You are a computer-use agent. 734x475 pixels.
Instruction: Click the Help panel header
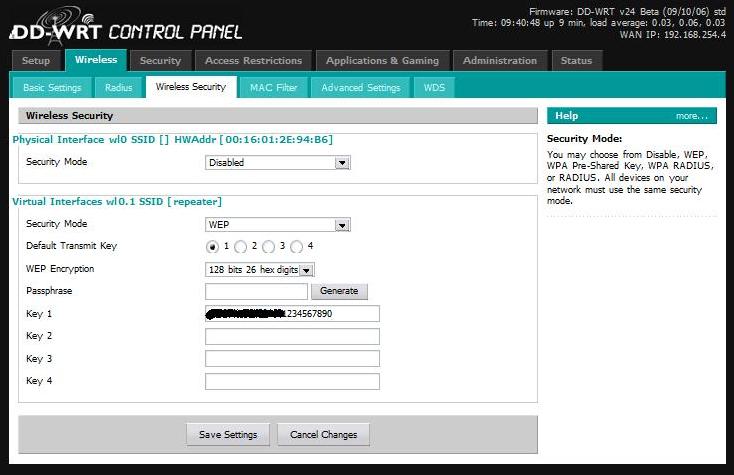[x=631, y=116]
